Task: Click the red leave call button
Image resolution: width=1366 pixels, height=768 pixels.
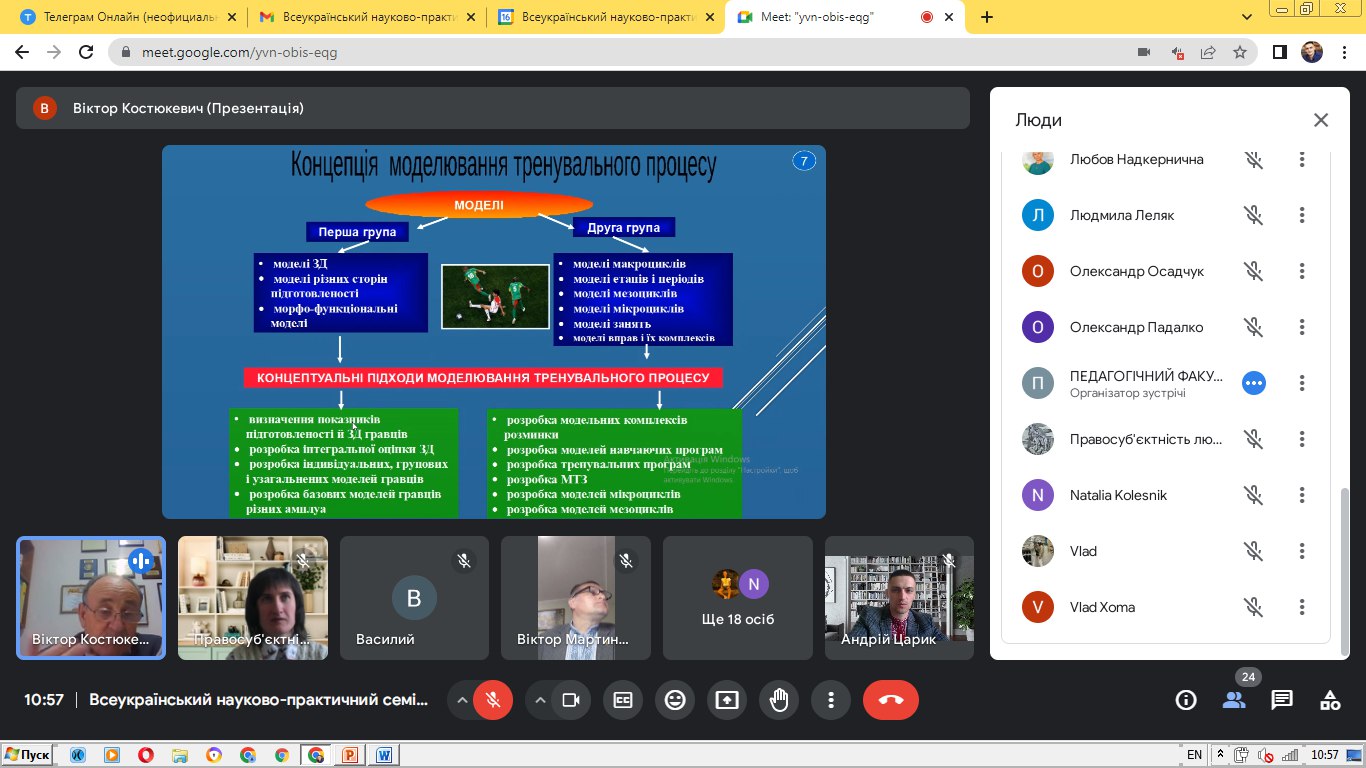Action: [890, 700]
